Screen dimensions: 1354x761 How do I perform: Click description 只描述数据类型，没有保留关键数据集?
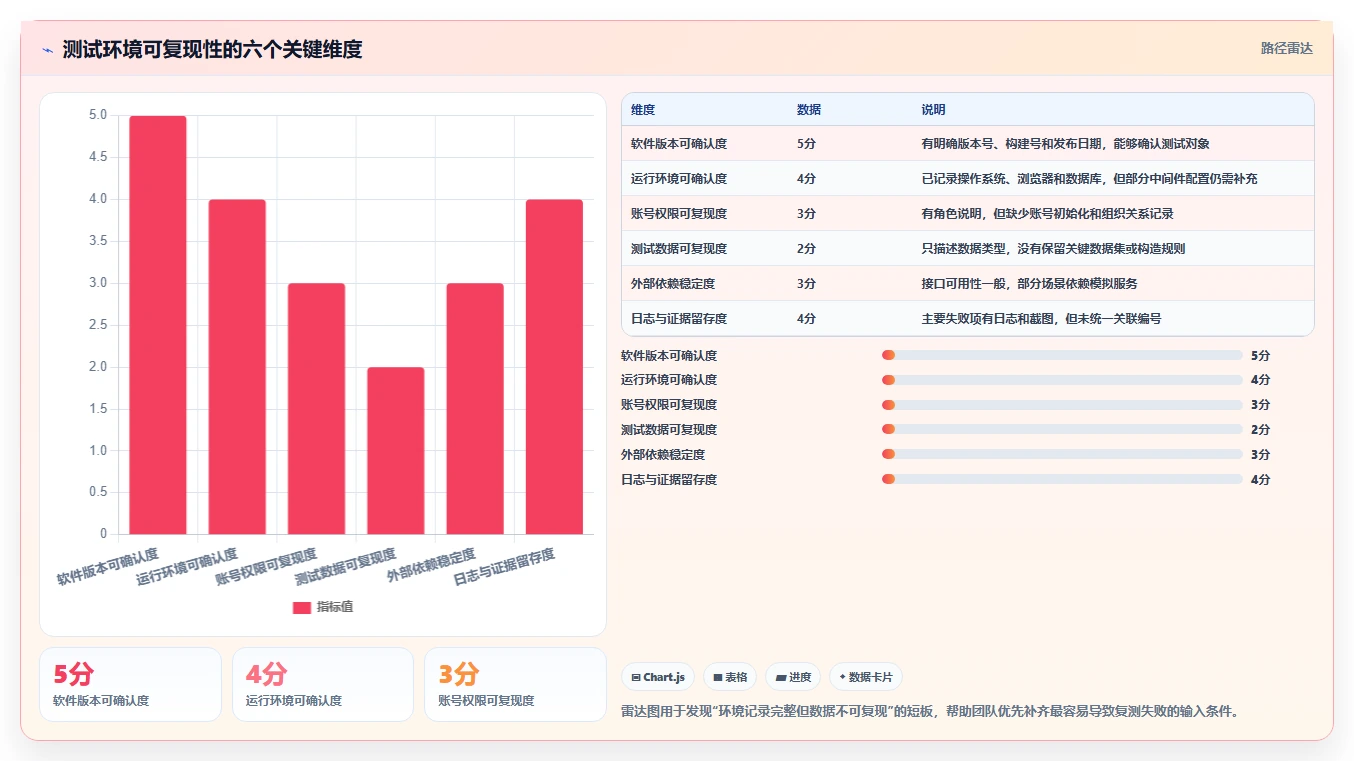point(1053,249)
